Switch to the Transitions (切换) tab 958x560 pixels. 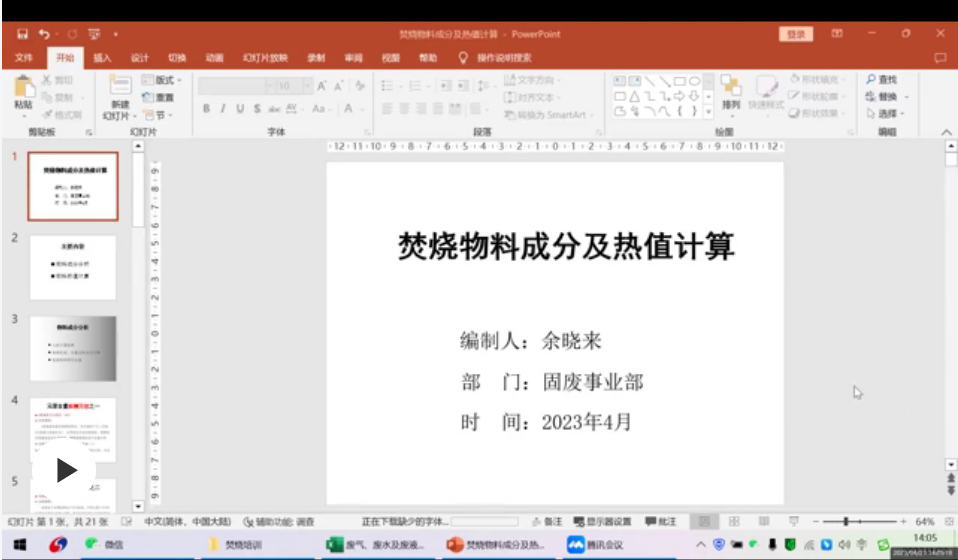pos(177,58)
